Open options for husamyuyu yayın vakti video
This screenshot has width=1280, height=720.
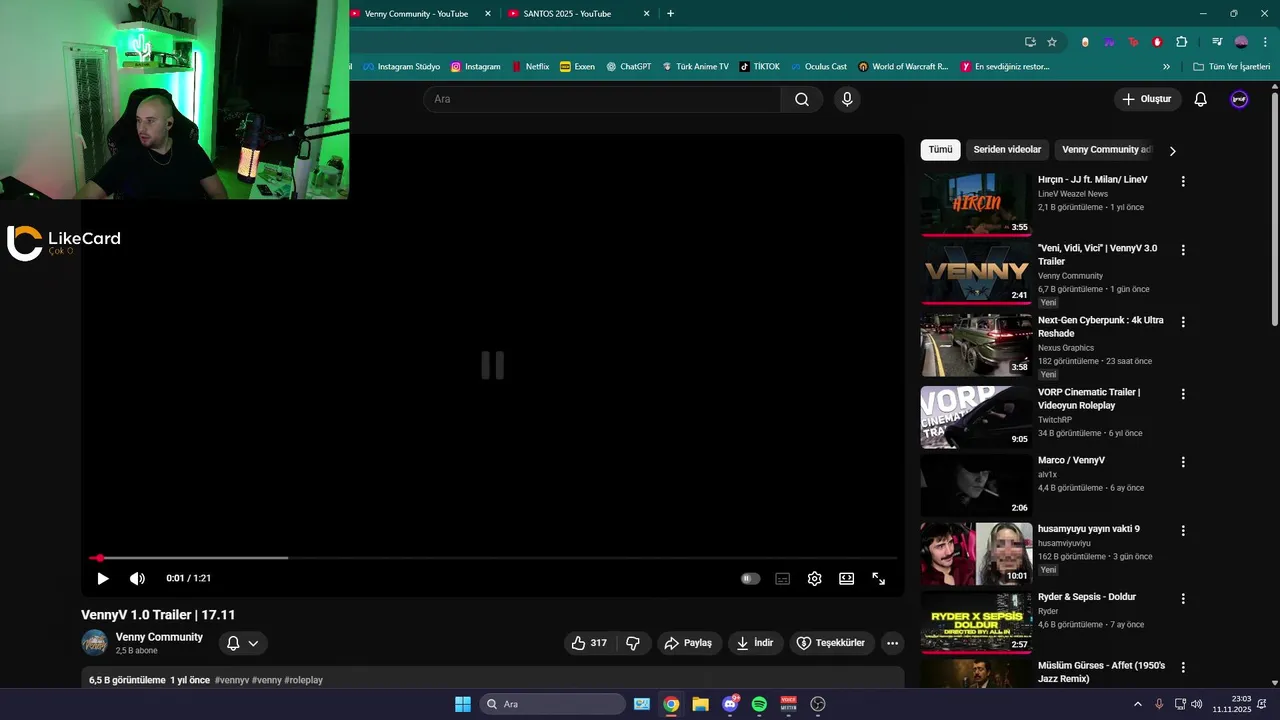click(x=1183, y=531)
